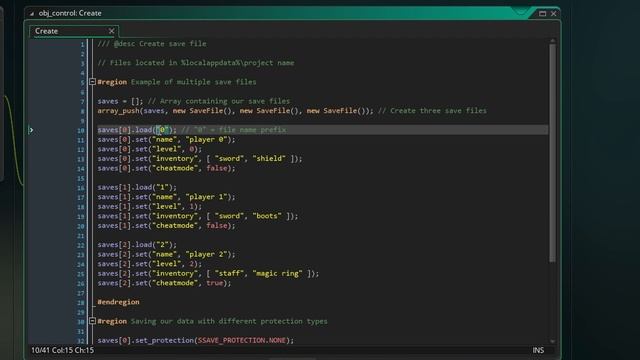
Task: Click the localappdata comment line
Action: point(196,63)
